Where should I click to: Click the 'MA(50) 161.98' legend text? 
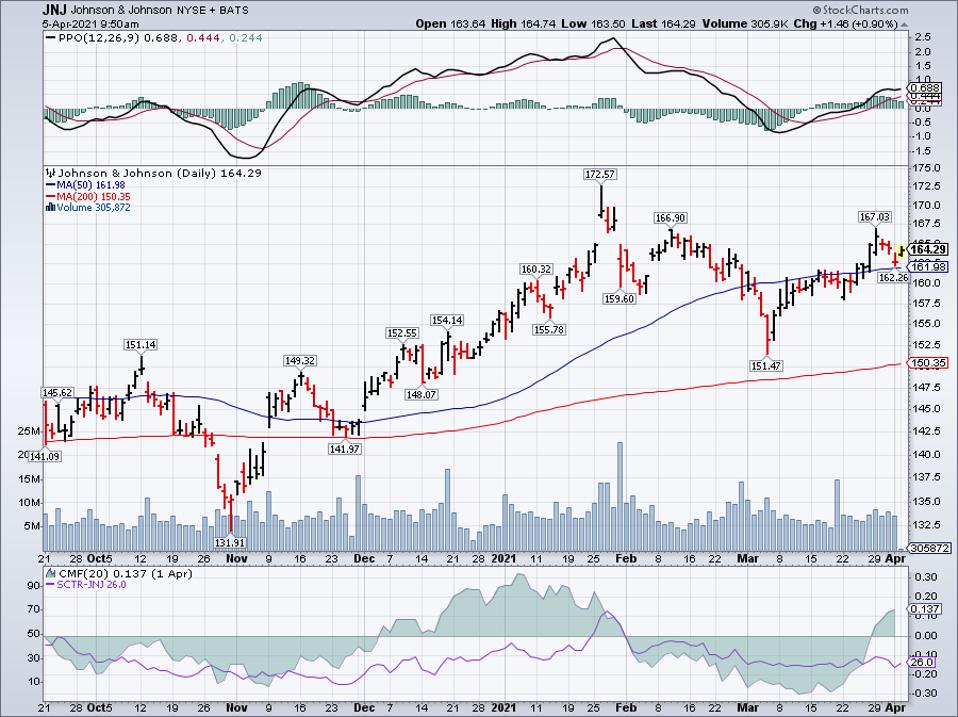coord(90,185)
